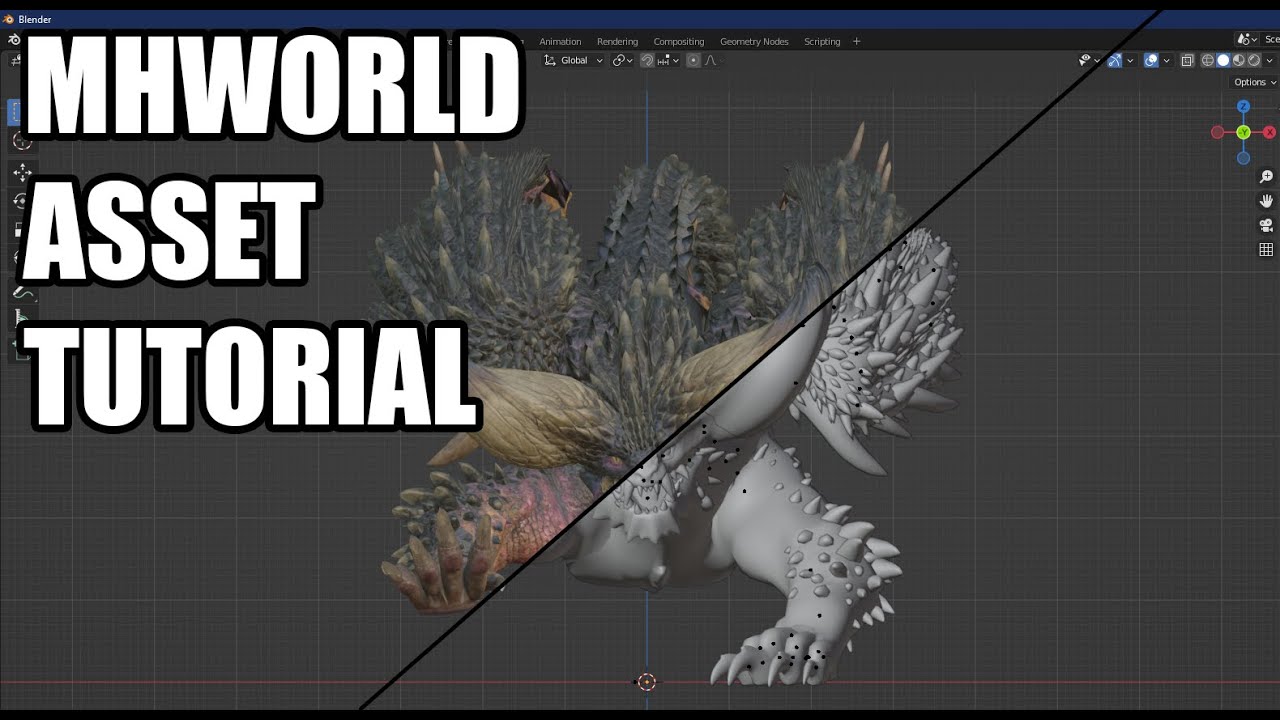The image size is (1280, 720).
Task: Open the pivot point dropdown
Action: (x=623, y=60)
